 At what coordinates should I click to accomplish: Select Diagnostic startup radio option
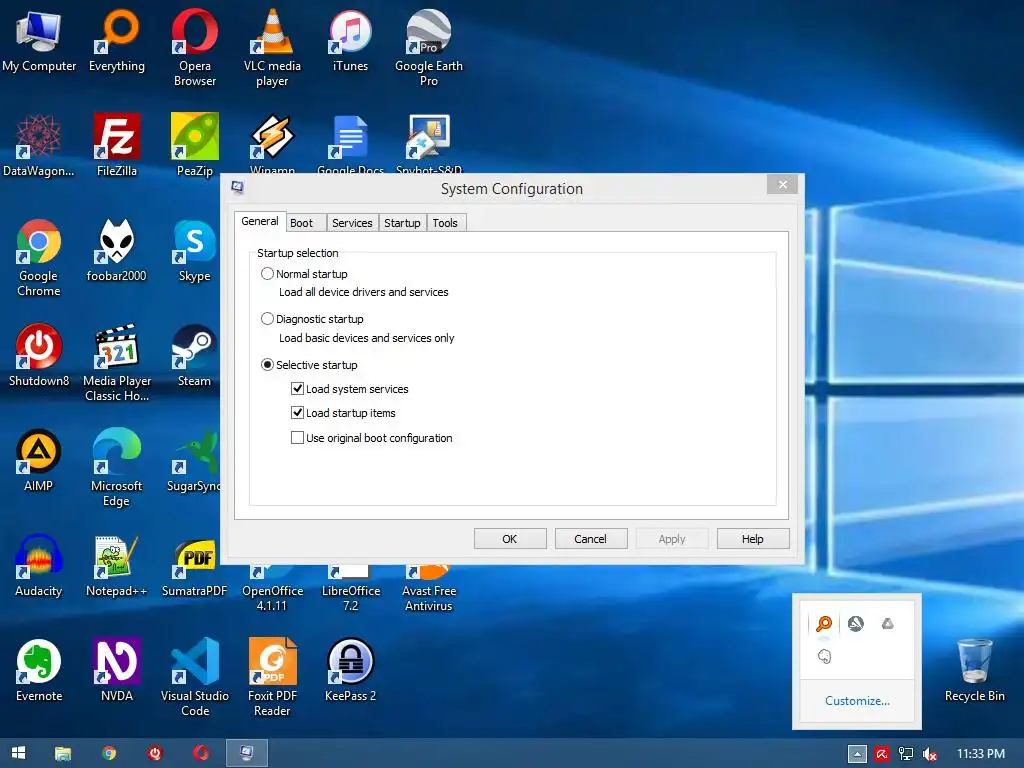[x=267, y=319]
